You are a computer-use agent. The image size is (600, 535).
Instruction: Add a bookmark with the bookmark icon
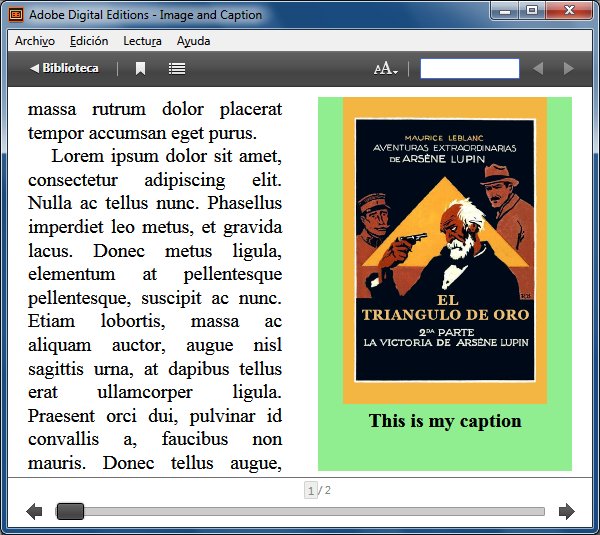140,69
